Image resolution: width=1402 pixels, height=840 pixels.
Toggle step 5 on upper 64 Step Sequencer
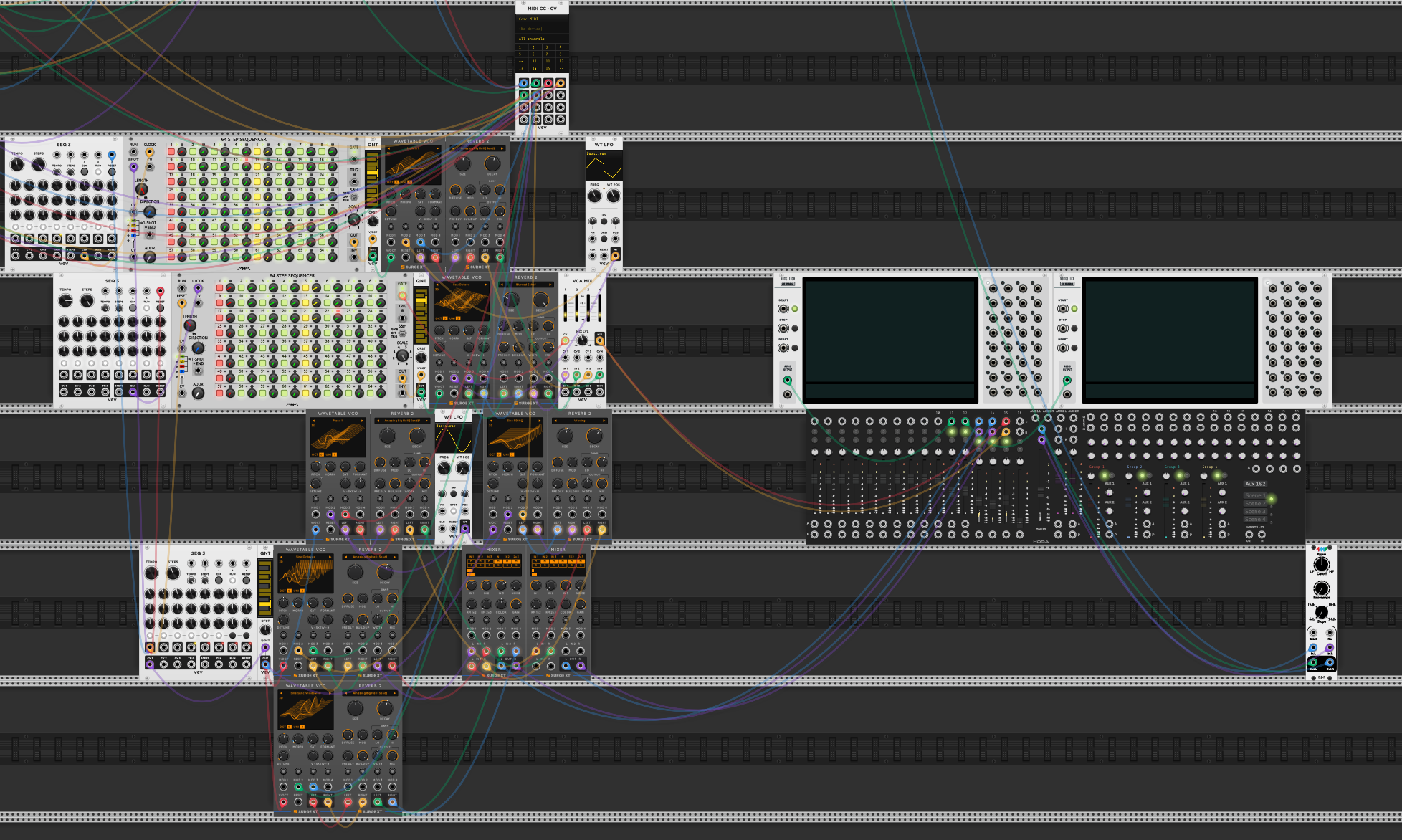(257, 151)
